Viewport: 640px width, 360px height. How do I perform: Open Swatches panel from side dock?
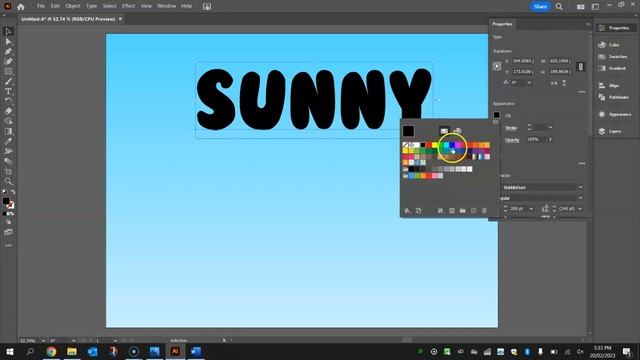613,57
